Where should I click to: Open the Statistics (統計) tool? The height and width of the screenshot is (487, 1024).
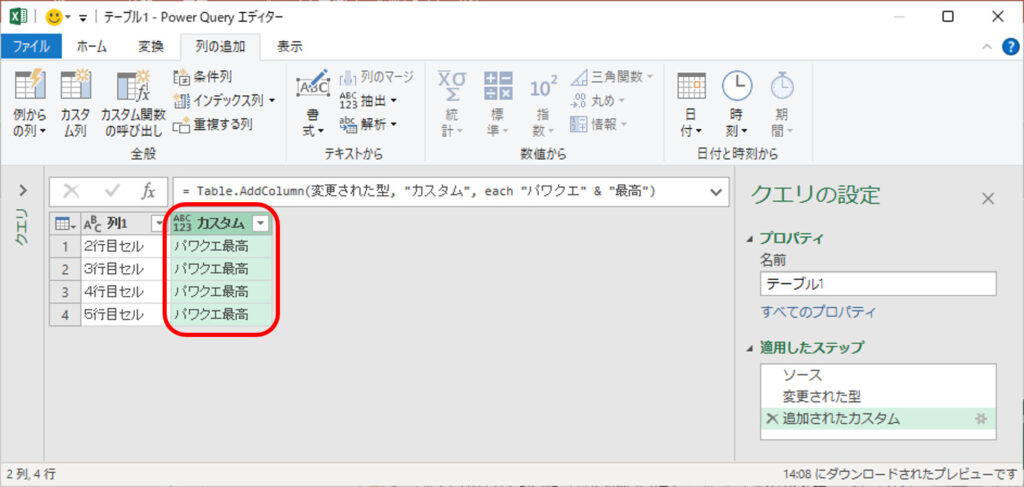tap(452, 103)
